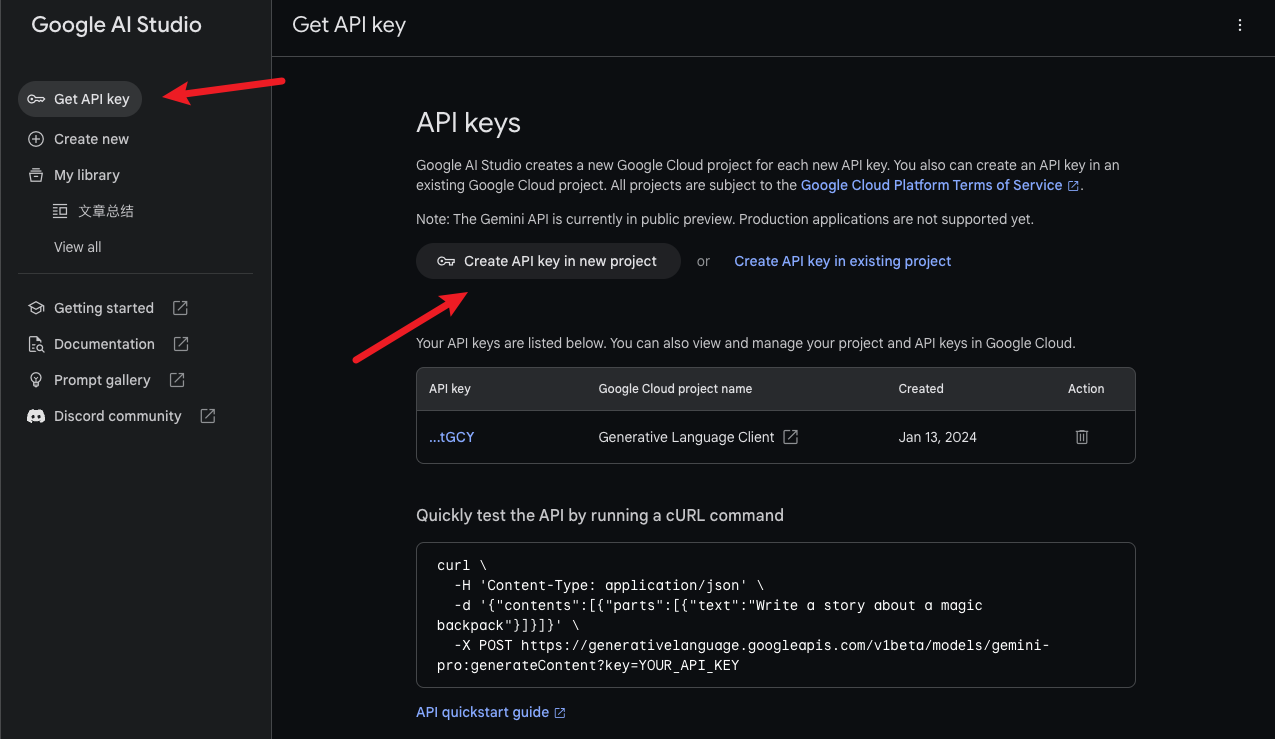Click the key icon beside Get API key

point(36,99)
